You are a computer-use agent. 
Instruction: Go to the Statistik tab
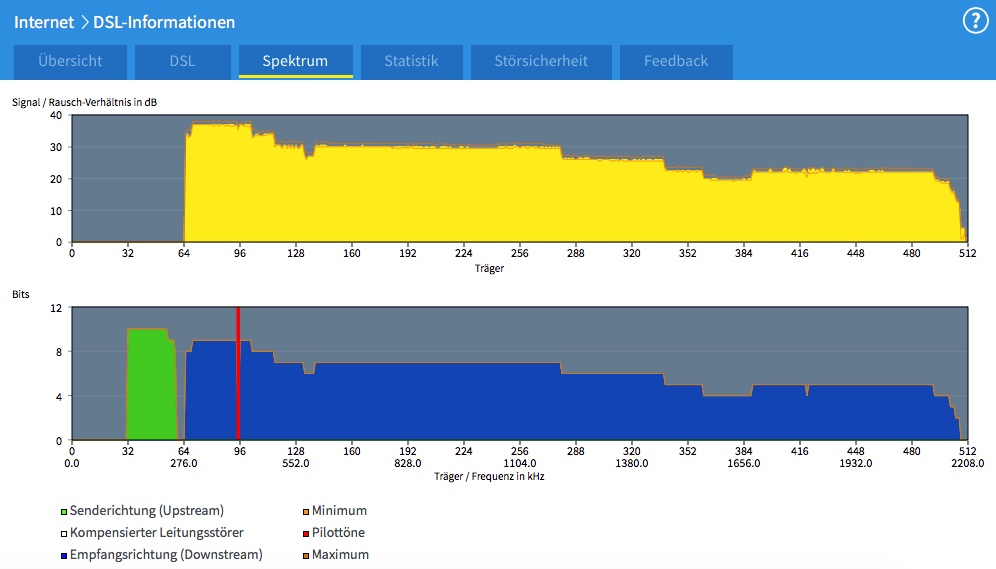(412, 62)
